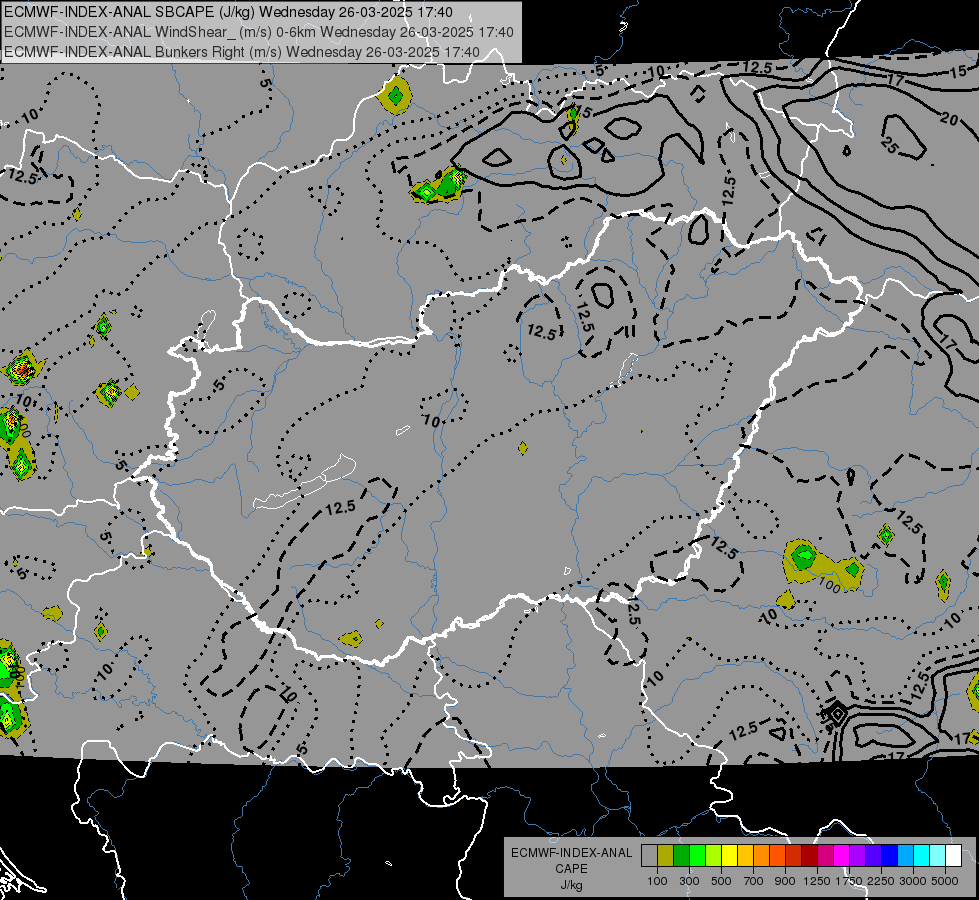Click the 700 legend scale value

tap(754, 881)
